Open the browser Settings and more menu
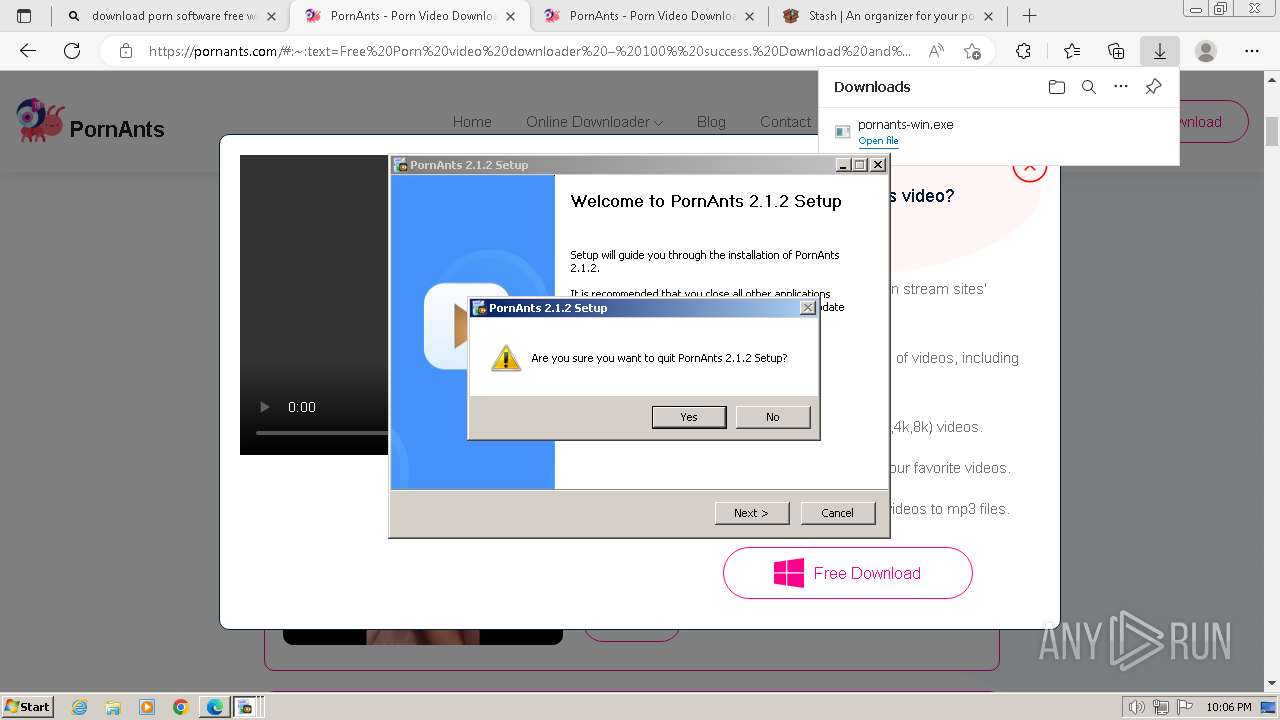1280x720 pixels. (x=1252, y=51)
